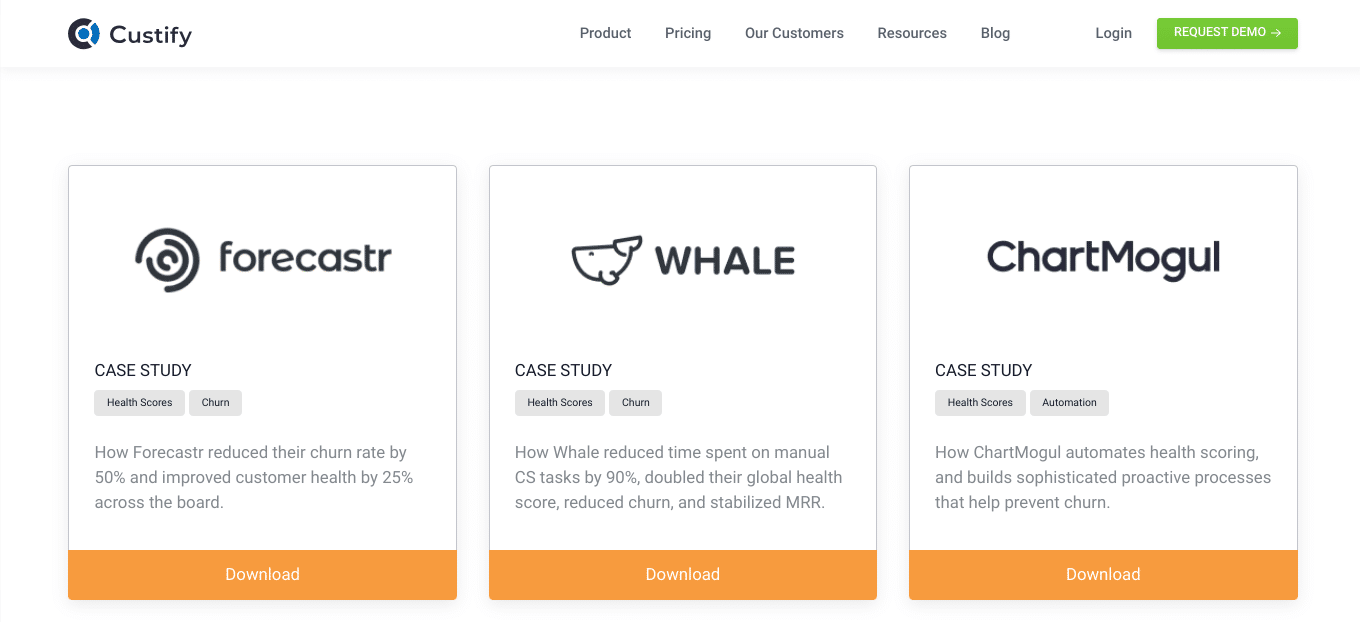Click the forecastr spiral logo

(167, 260)
